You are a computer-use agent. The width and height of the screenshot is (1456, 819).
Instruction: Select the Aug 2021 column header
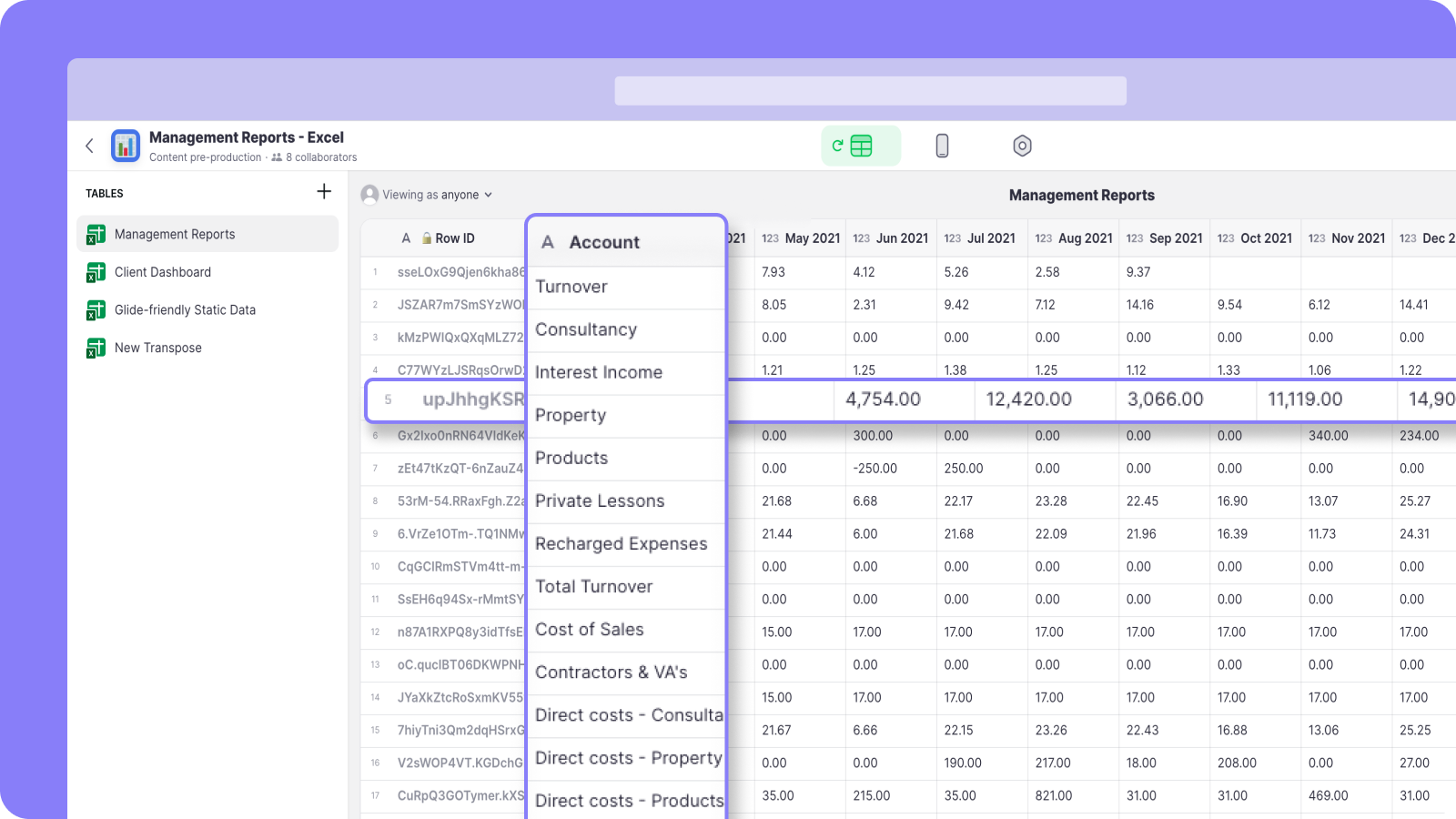[1074, 238]
